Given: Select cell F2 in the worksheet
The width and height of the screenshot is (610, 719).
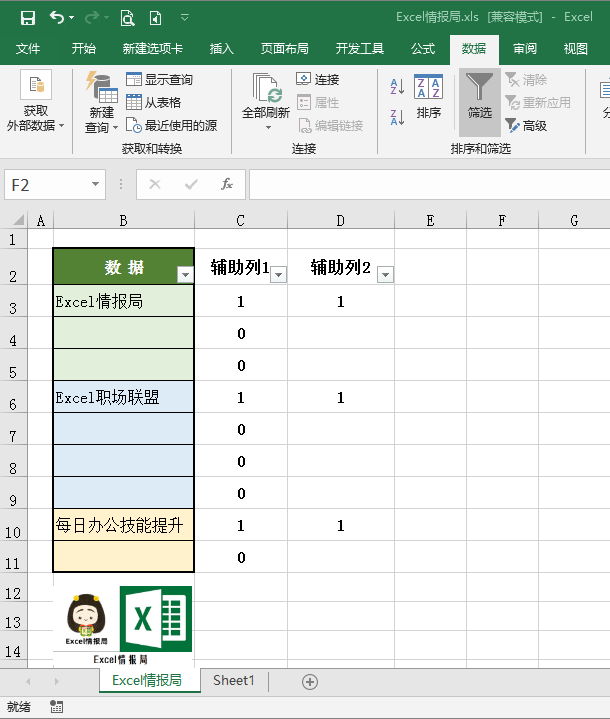Looking at the screenshot, I should tap(502, 266).
